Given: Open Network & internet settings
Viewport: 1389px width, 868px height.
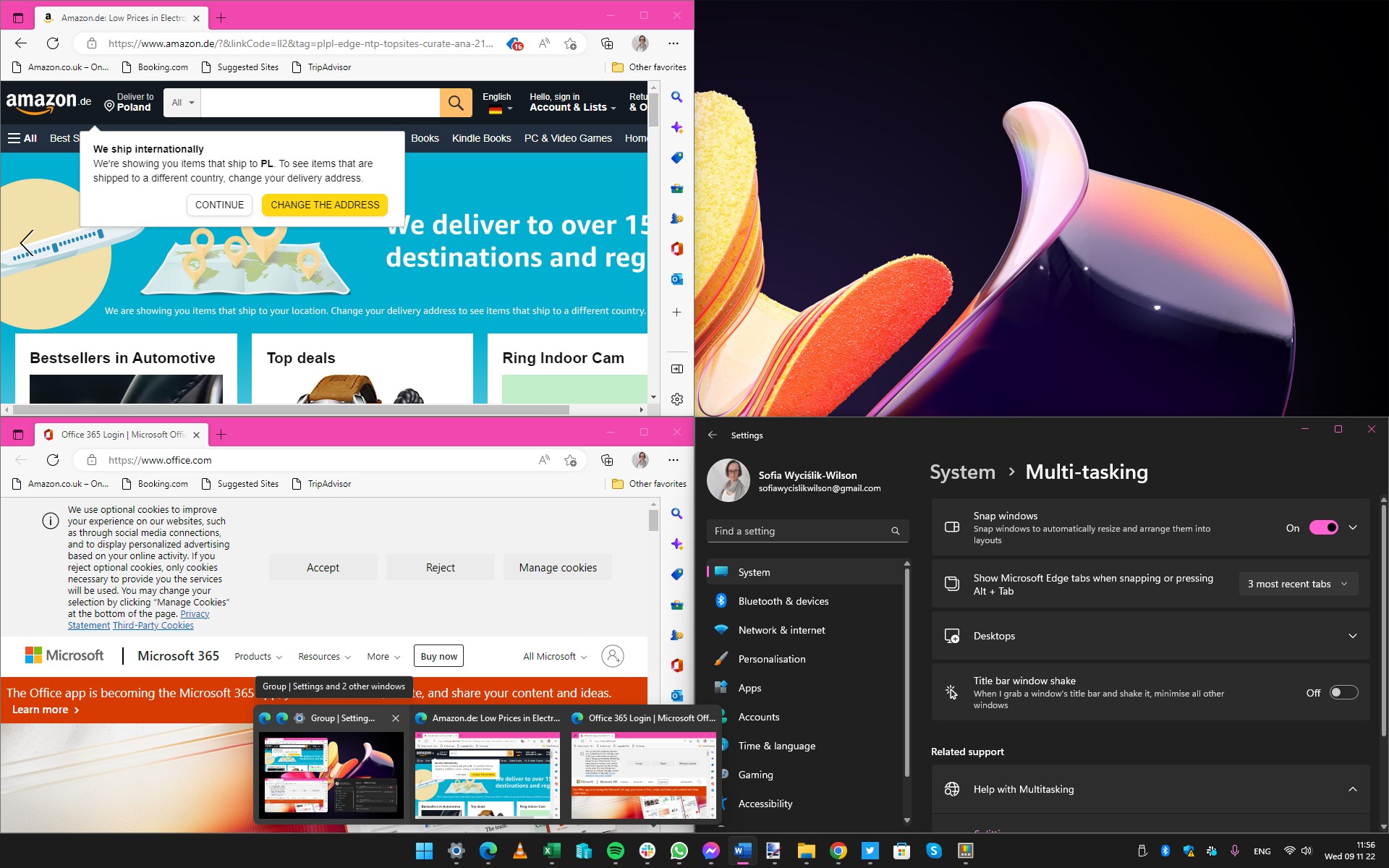Looking at the screenshot, I should click(x=781, y=629).
